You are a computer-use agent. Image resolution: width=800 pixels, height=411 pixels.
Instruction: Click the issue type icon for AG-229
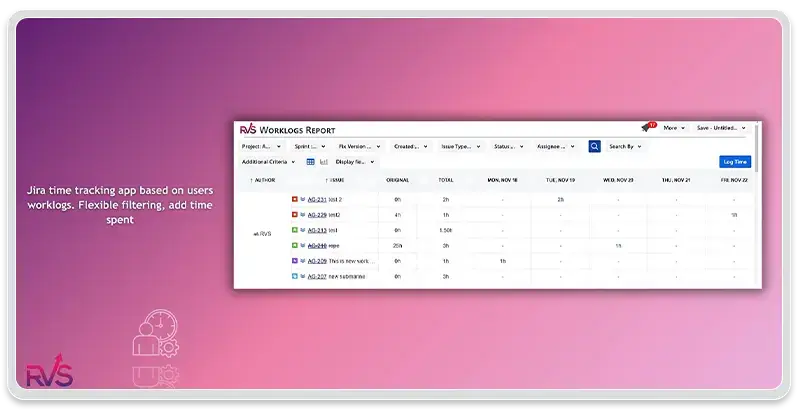(294, 215)
